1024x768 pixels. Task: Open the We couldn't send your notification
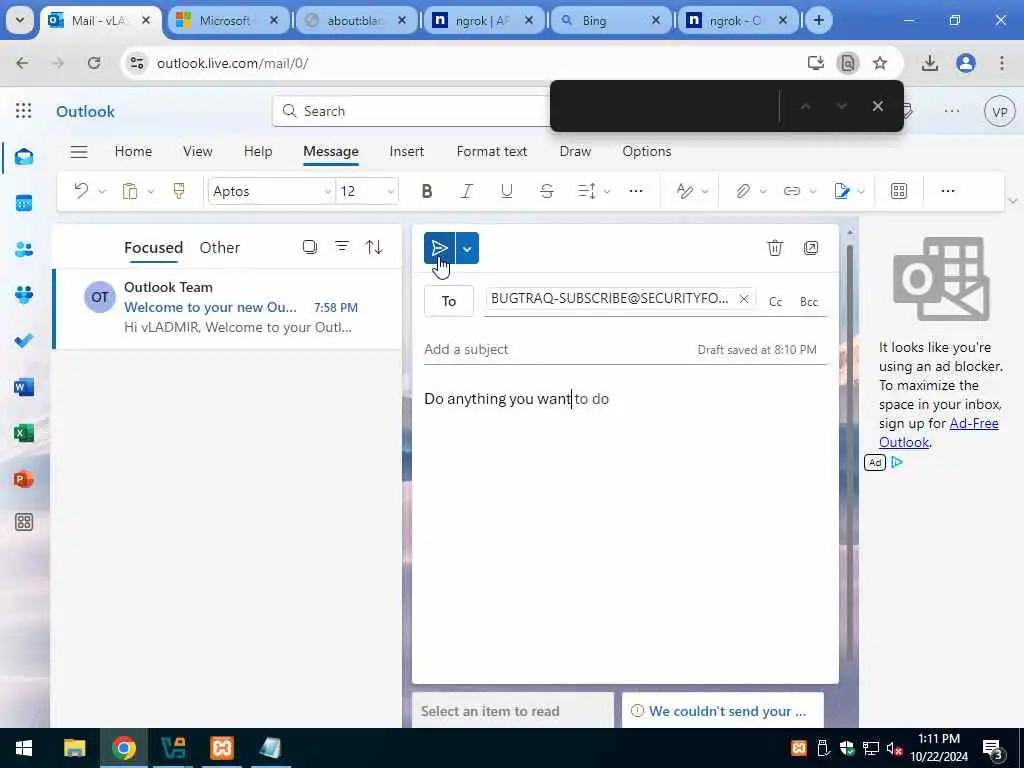(x=722, y=711)
